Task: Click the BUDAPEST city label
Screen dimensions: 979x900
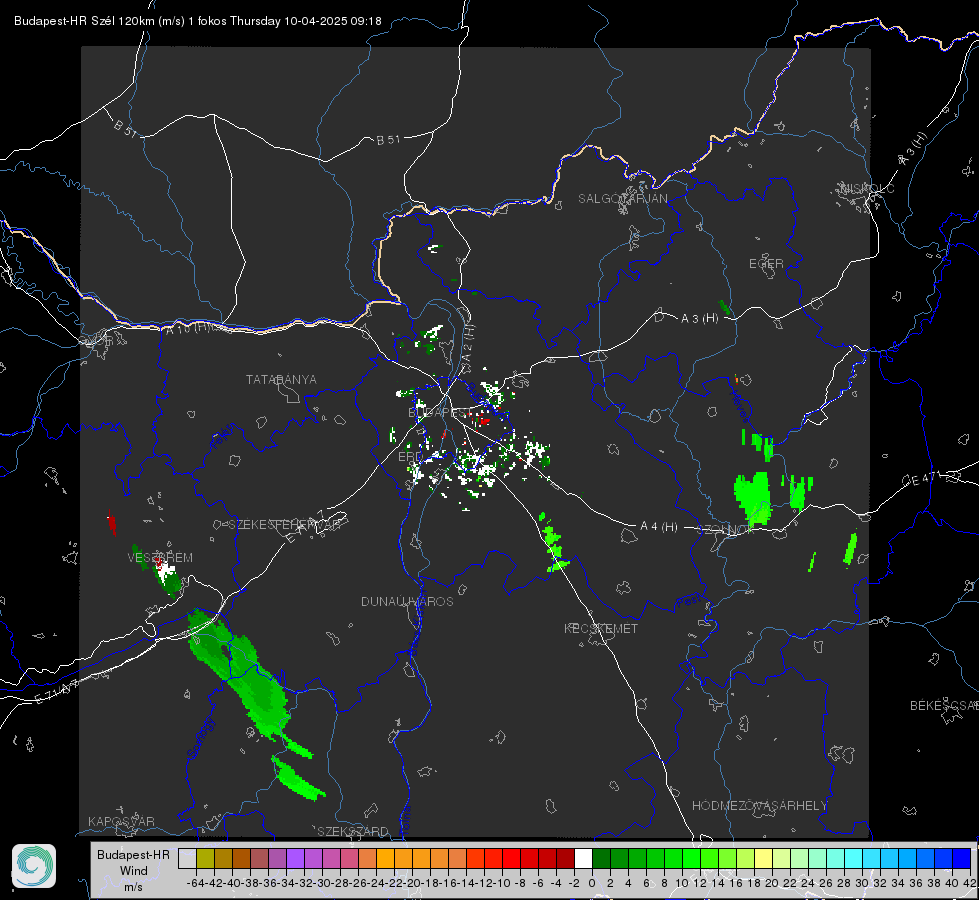Action: tap(441, 413)
